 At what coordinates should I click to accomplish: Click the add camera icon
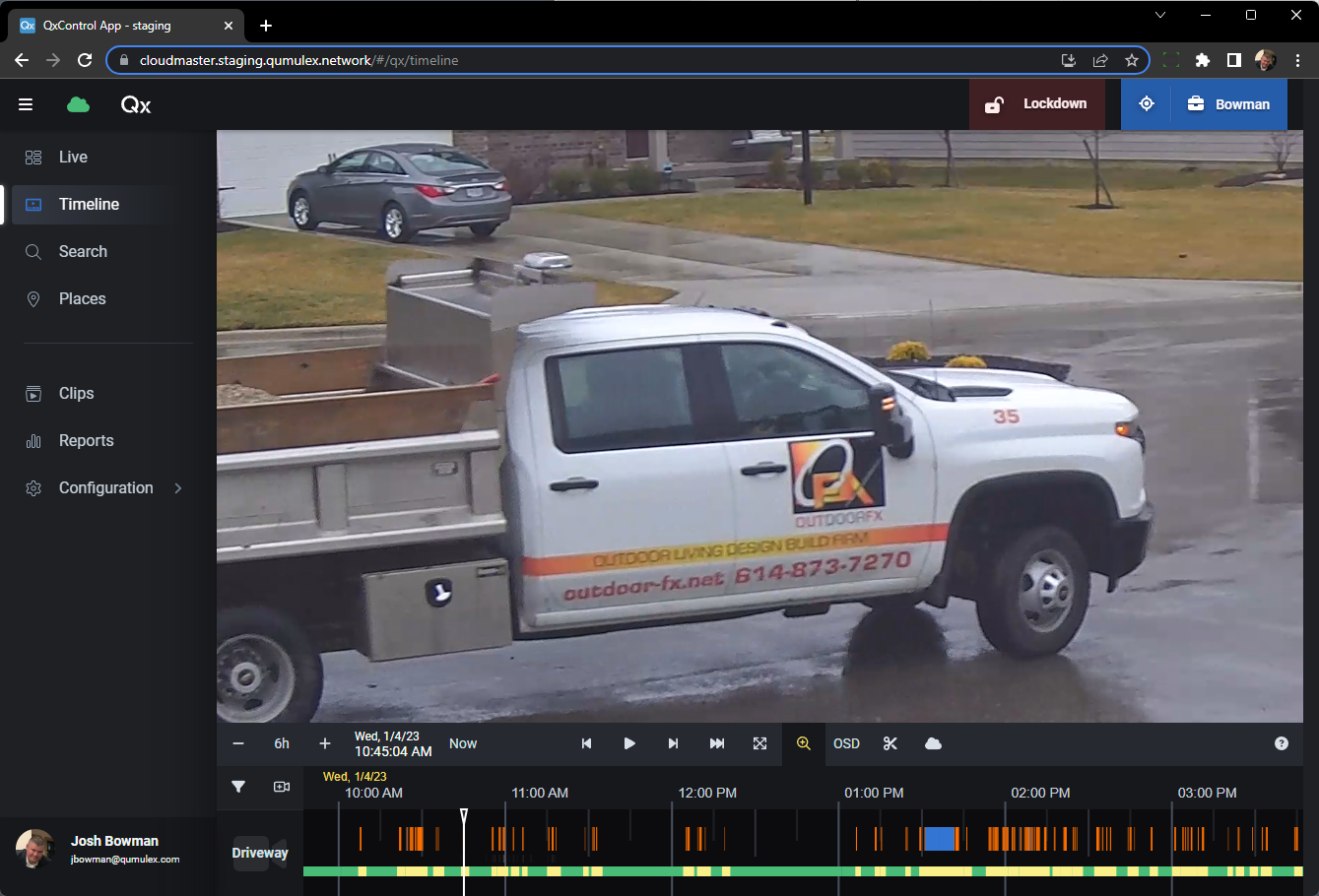282,787
